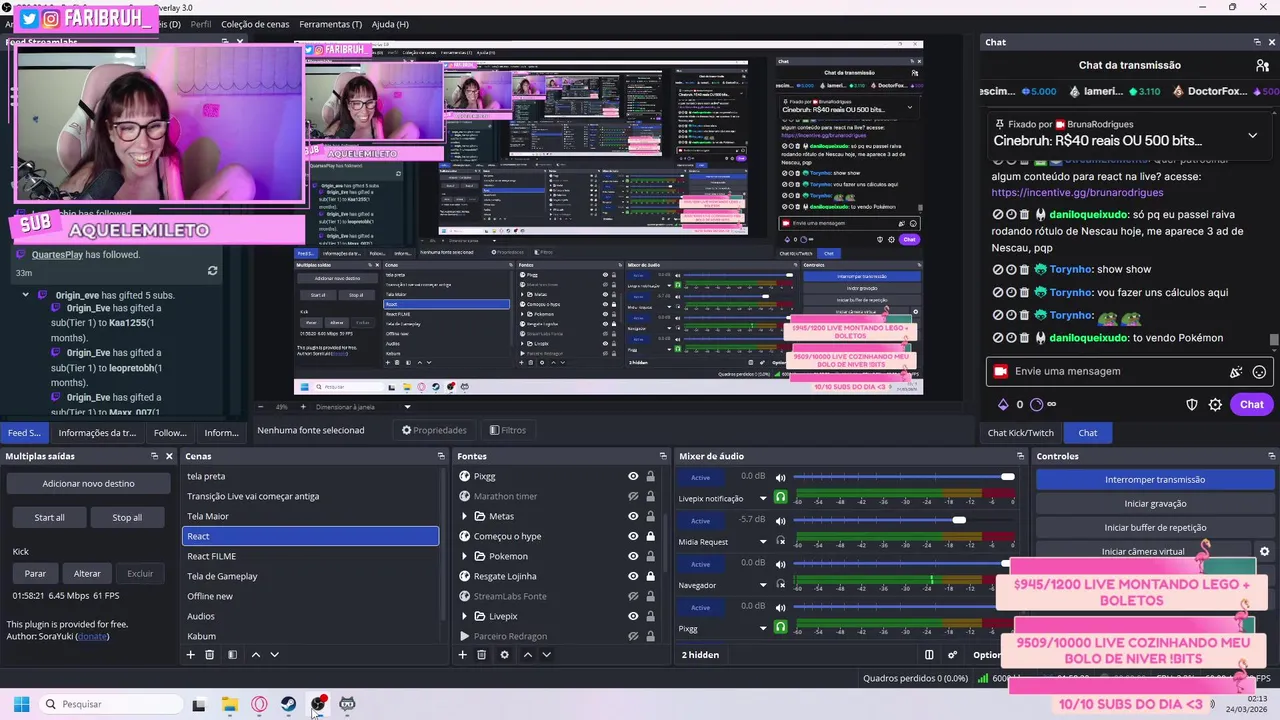Open the audio mixer advanced properties gears icon
The height and width of the screenshot is (720, 1280).
(952, 655)
